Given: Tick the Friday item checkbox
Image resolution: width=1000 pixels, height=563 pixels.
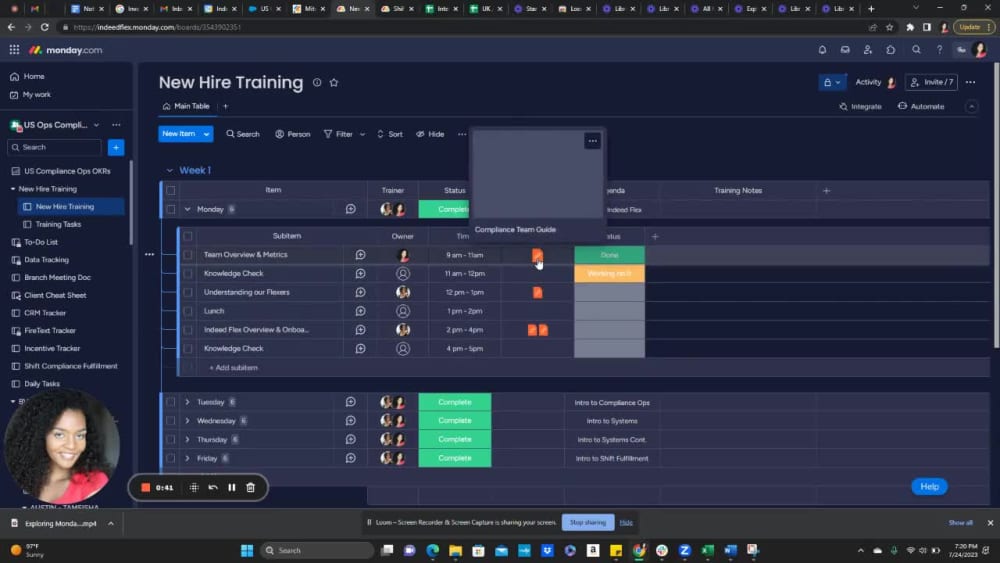Looking at the screenshot, I should tap(170, 458).
